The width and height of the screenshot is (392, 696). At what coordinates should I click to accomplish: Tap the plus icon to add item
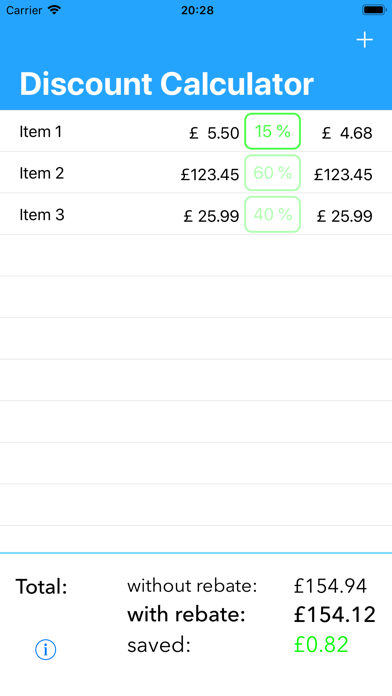tap(364, 40)
